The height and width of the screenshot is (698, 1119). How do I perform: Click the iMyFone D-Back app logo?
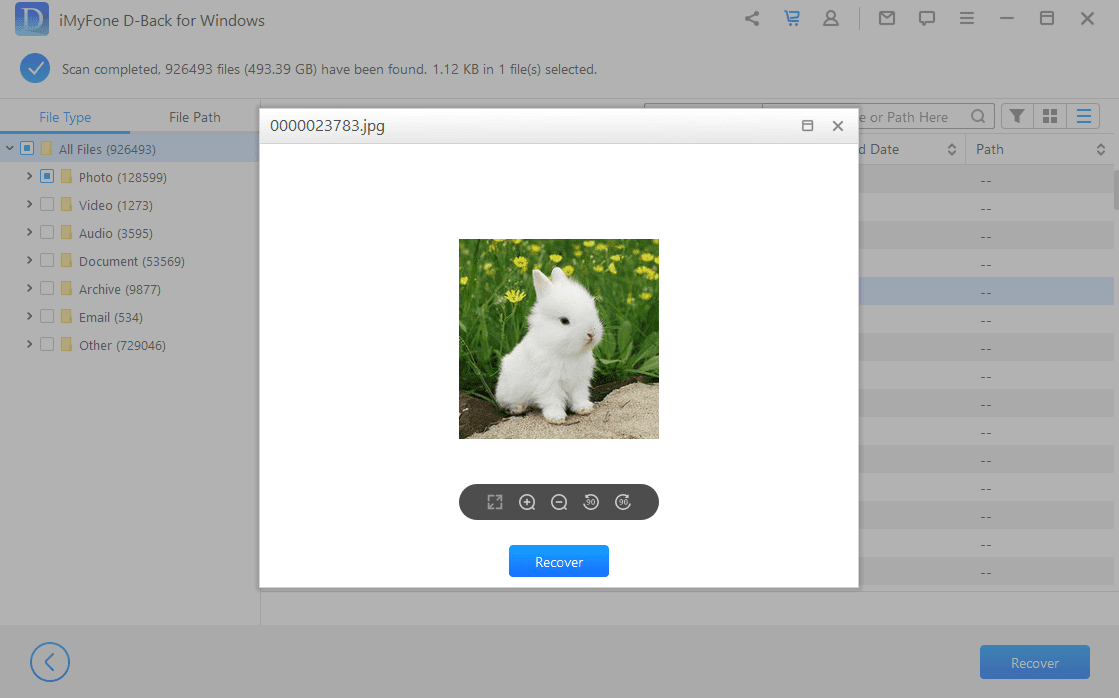click(x=31, y=19)
